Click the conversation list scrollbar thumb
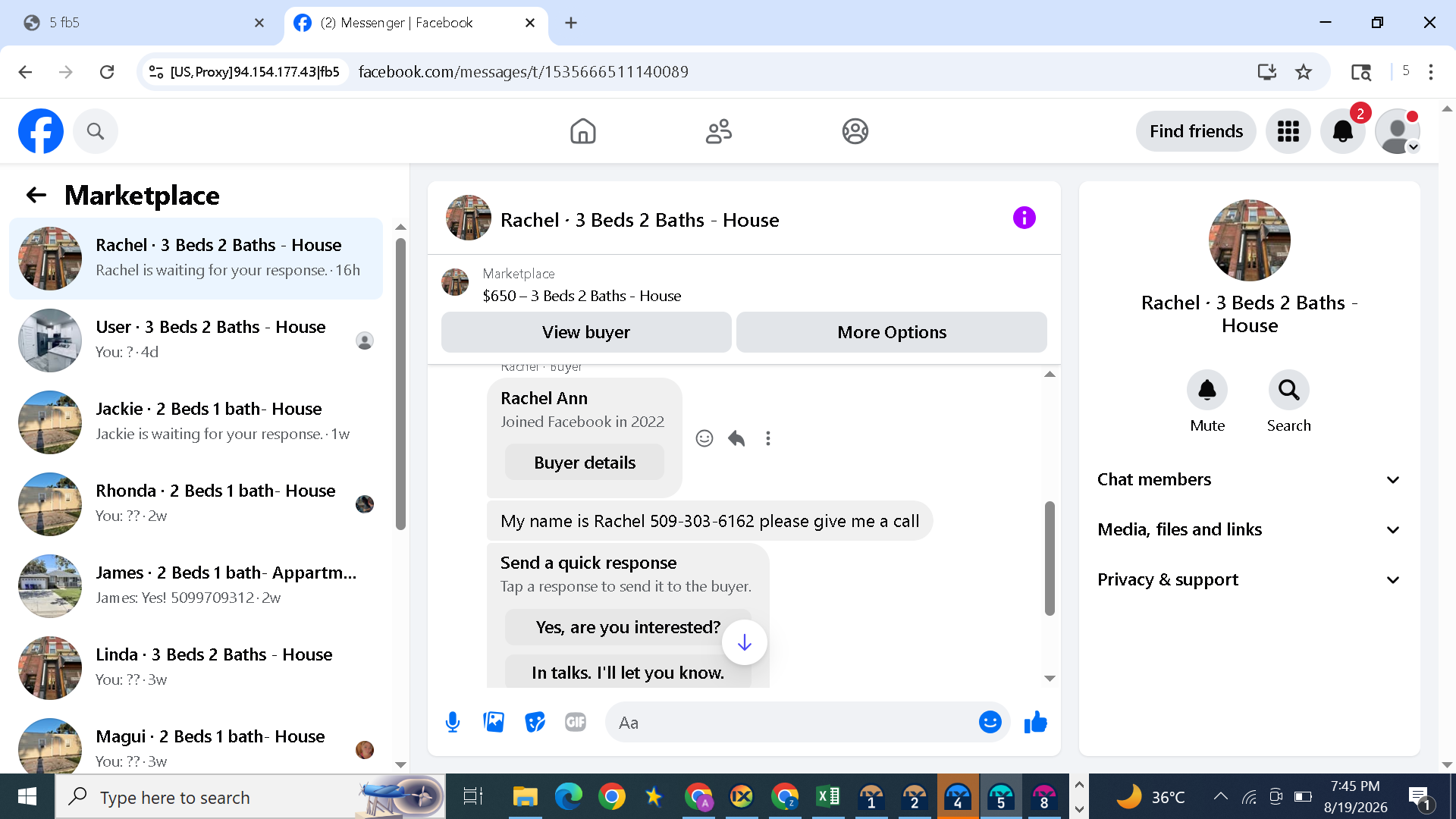This screenshot has width=1456, height=819. coord(400,384)
